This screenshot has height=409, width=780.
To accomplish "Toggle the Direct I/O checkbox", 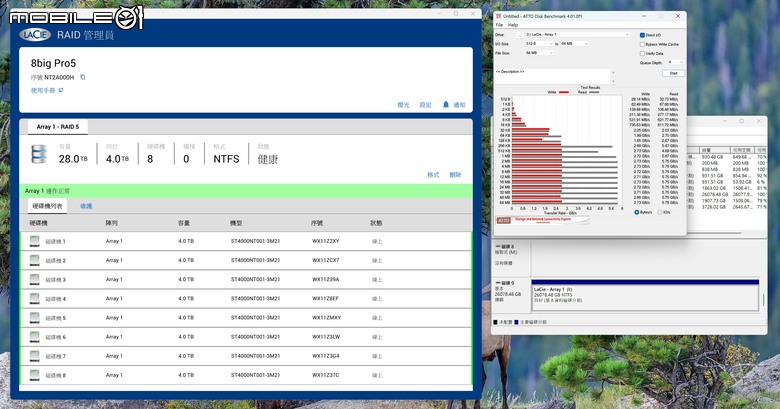I will [x=642, y=35].
